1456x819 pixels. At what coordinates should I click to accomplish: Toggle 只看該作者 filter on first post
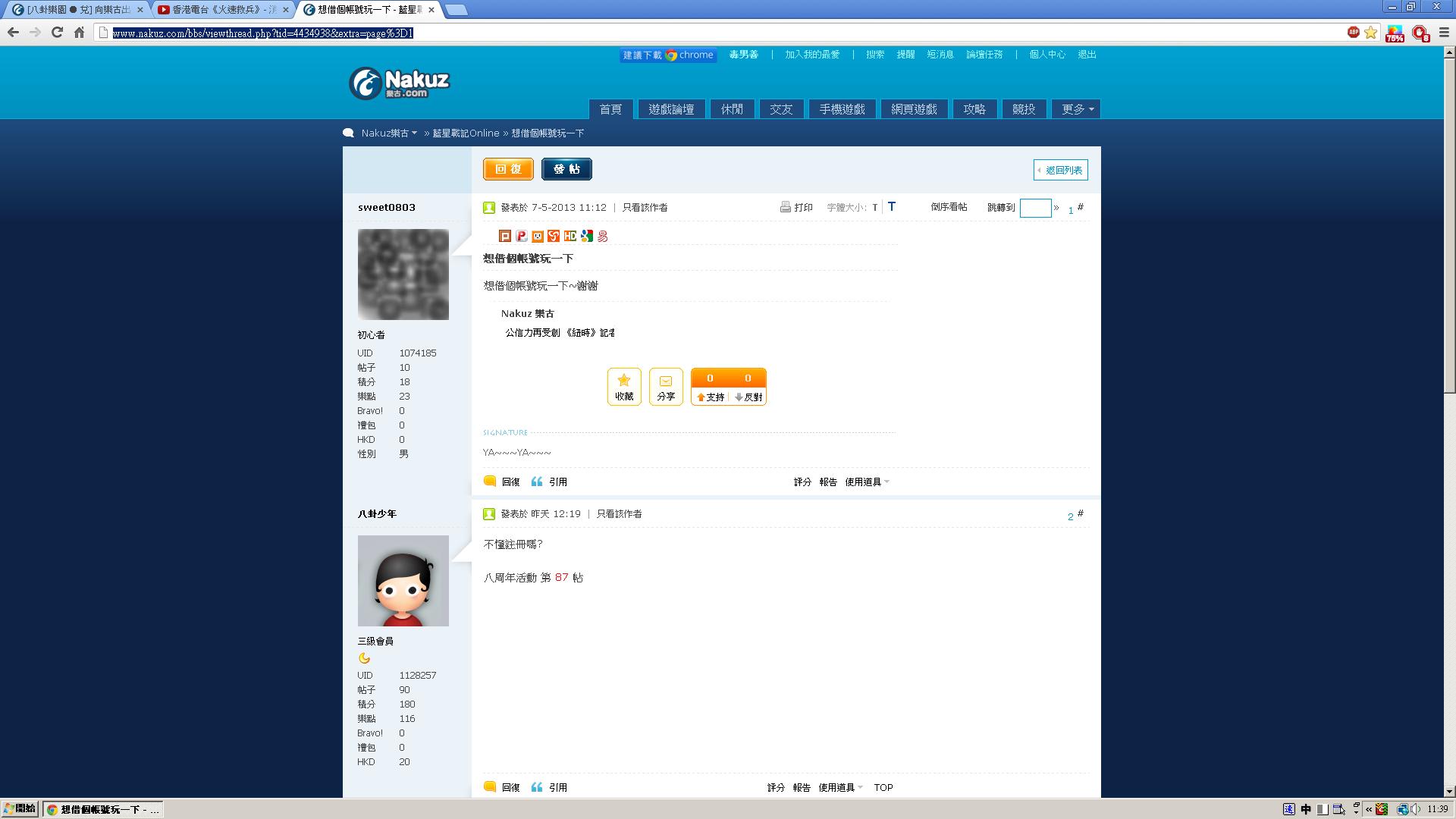[645, 207]
